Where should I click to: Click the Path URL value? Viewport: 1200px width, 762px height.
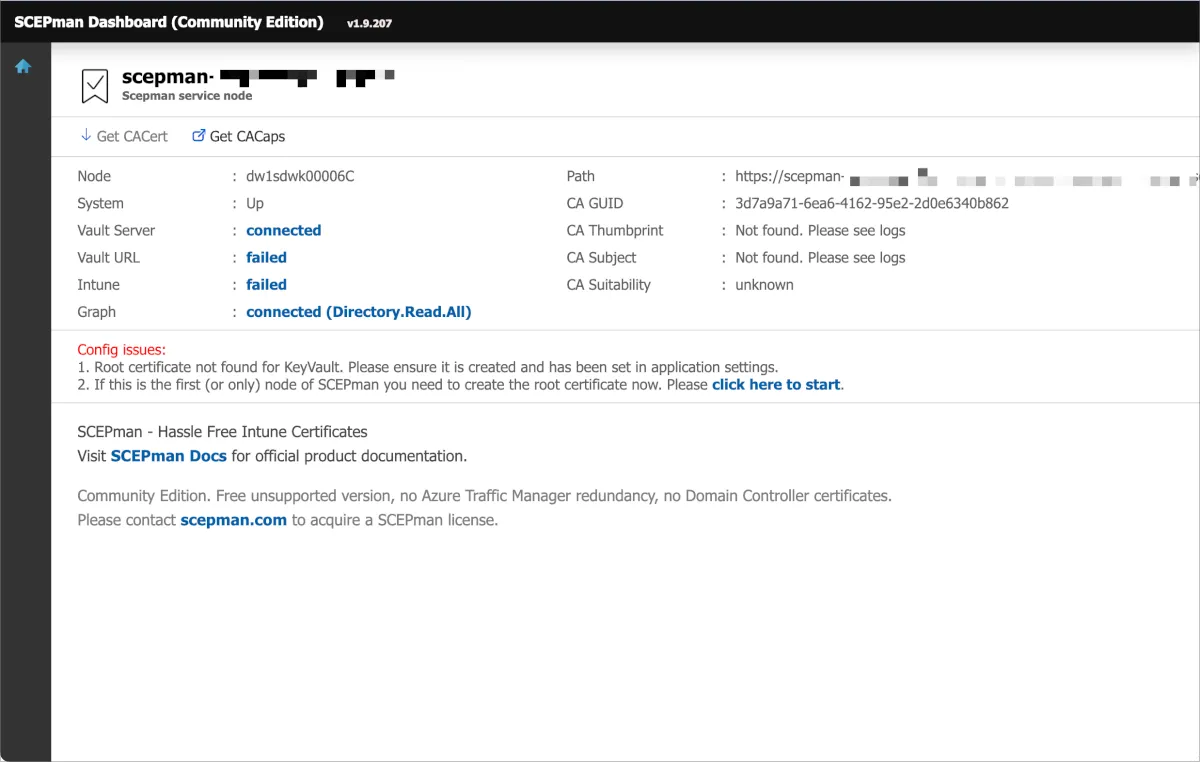(790, 176)
